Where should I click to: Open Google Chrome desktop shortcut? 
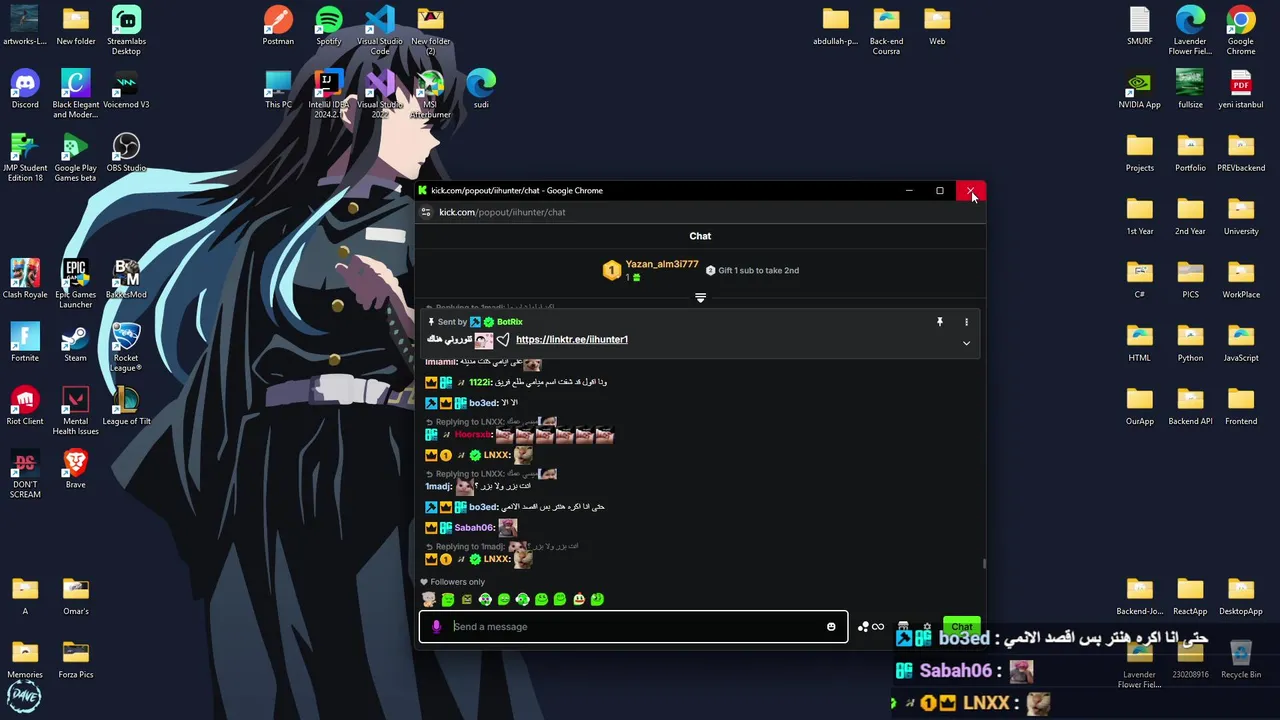click(x=1241, y=30)
